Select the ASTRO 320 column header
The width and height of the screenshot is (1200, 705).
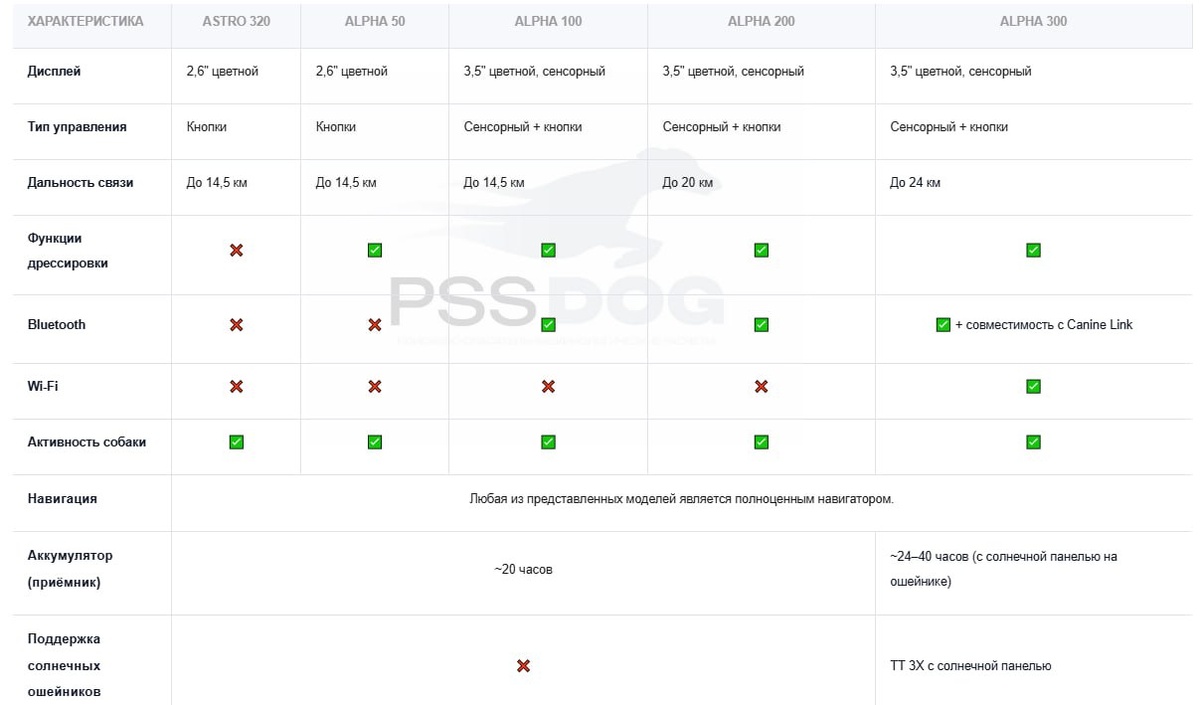coord(236,21)
